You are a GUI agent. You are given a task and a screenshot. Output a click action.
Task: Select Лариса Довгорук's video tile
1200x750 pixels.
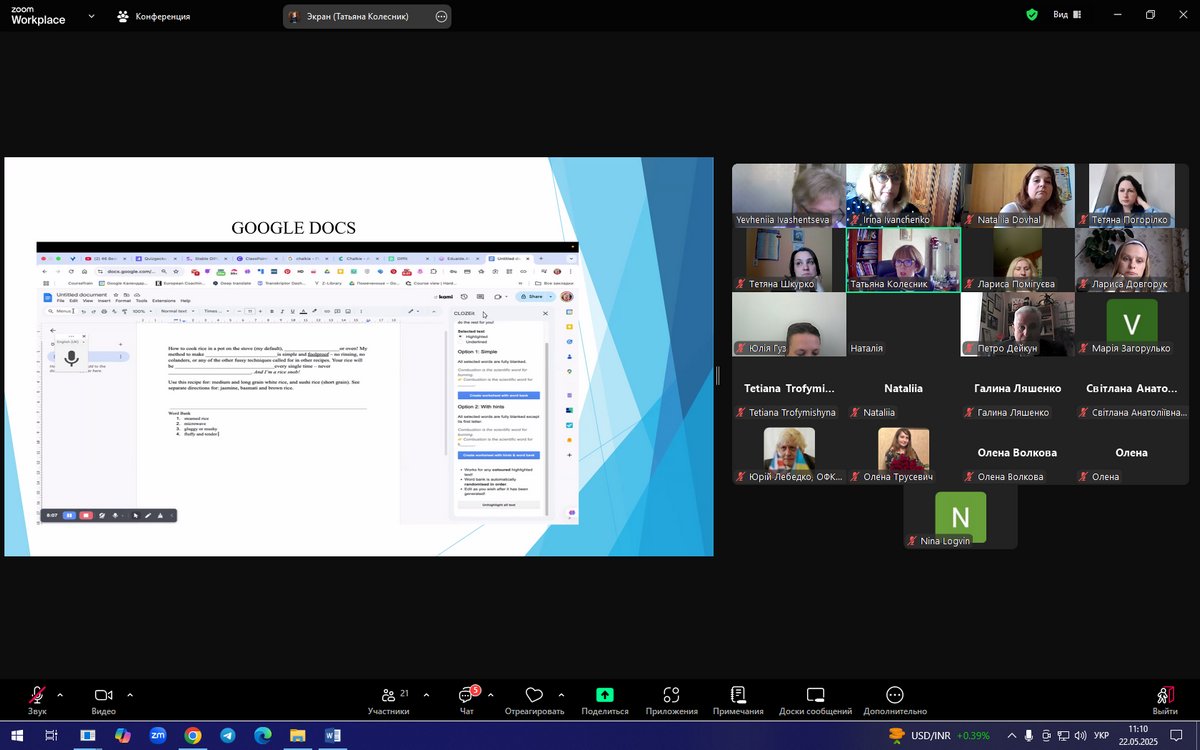click(1132, 260)
